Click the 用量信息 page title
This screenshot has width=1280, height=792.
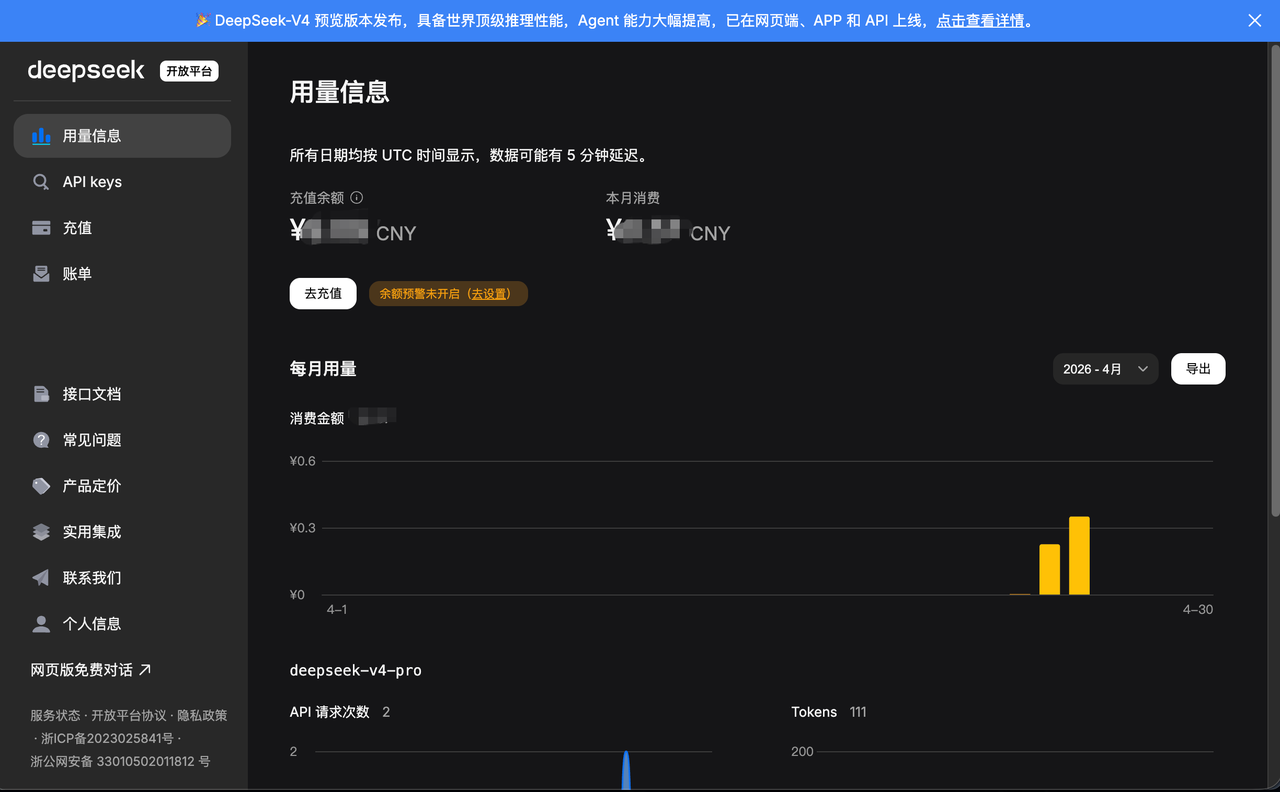340,92
